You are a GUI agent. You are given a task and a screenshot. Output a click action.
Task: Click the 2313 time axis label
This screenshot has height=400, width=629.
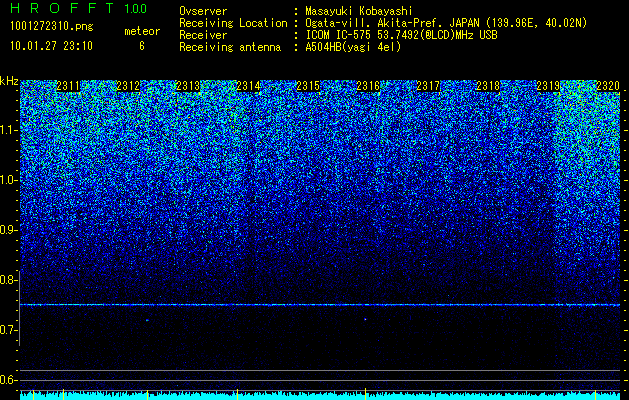(x=188, y=86)
